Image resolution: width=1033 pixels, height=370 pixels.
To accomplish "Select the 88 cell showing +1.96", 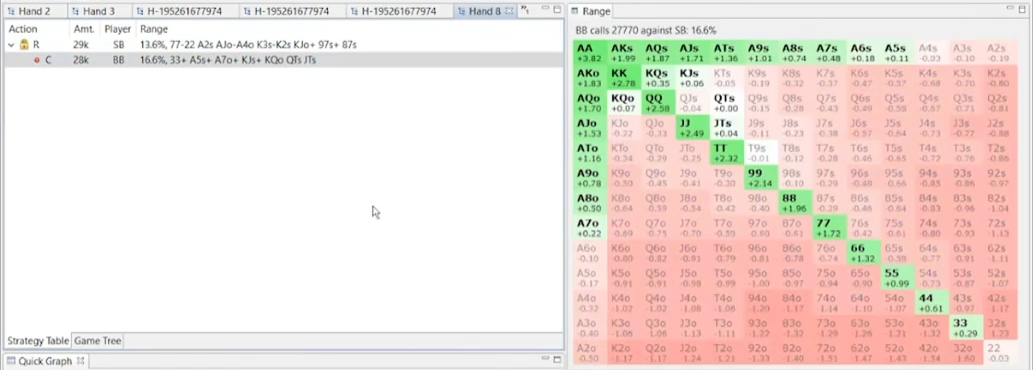I will point(795,203).
